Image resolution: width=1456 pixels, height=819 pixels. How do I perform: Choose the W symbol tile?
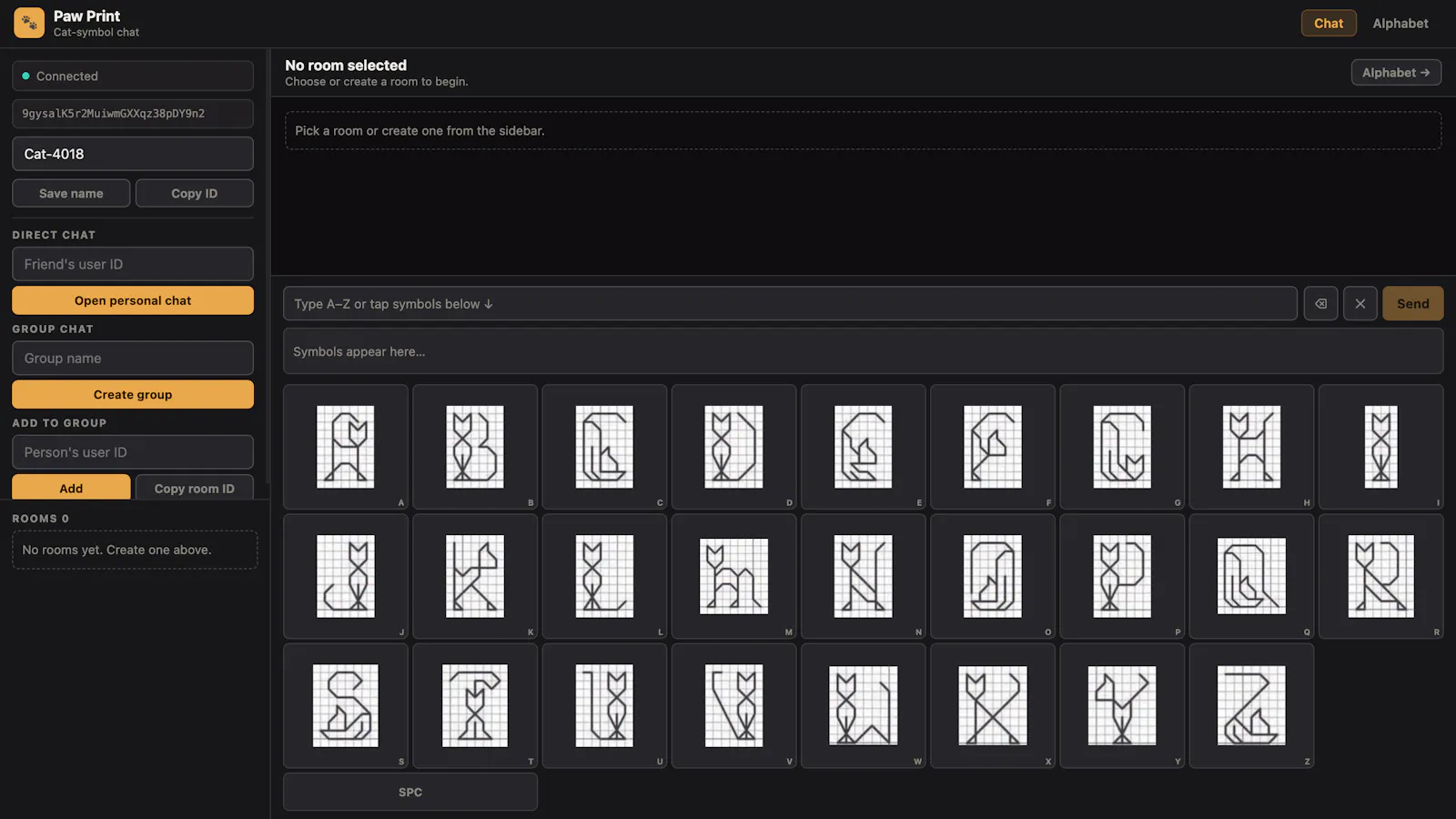(863, 706)
